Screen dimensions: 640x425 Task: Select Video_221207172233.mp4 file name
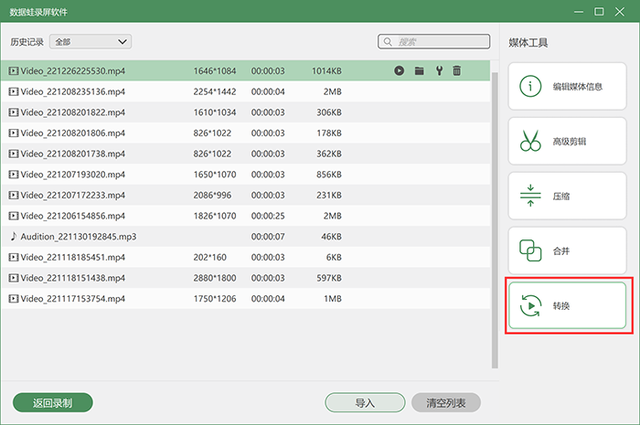click(x=73, y=195)
